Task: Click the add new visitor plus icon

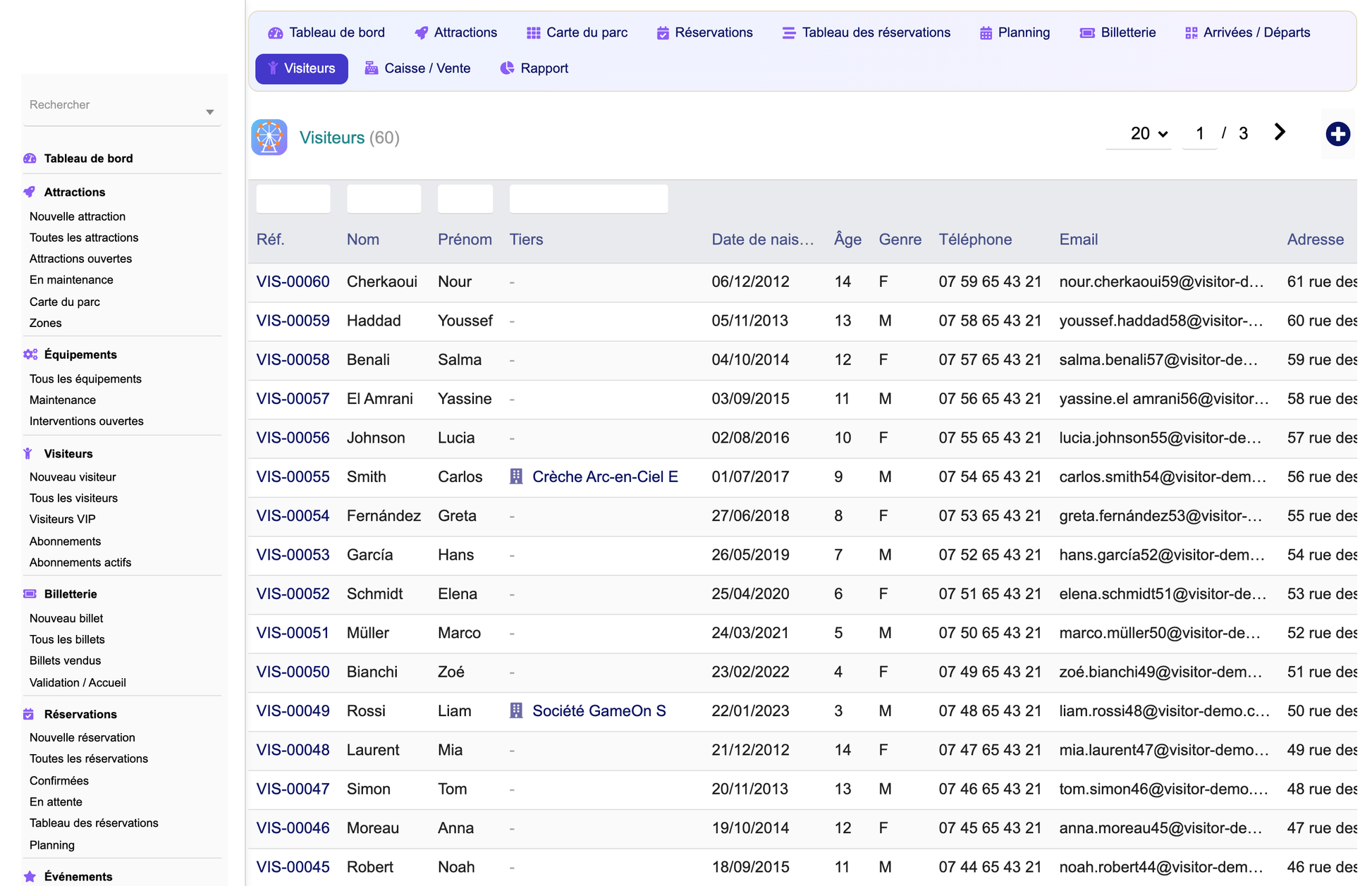Action: (1337, 134)
